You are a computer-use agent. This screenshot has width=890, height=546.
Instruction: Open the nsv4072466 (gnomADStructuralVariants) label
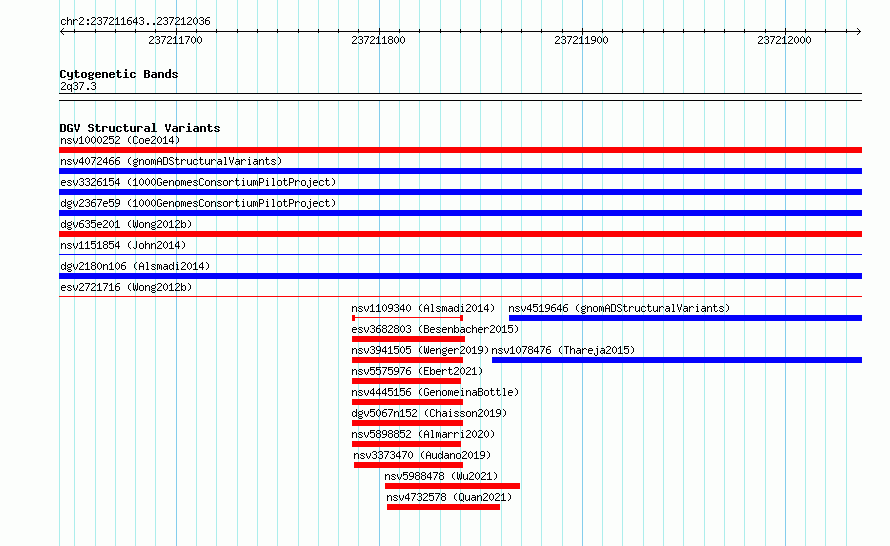pyautogui.click(x=171, y=161)
